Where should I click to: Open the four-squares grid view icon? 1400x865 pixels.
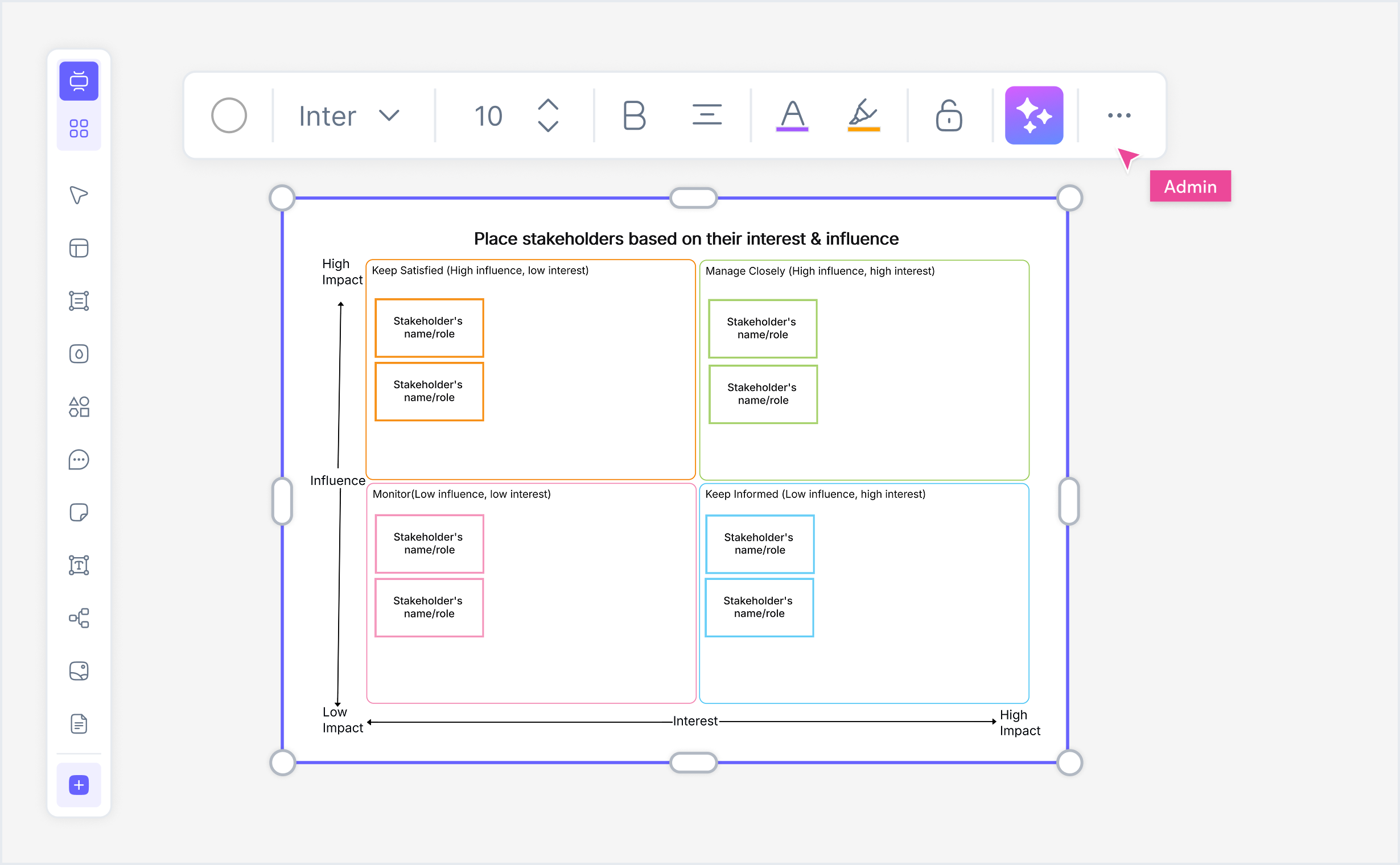click(x=79, y=128)
